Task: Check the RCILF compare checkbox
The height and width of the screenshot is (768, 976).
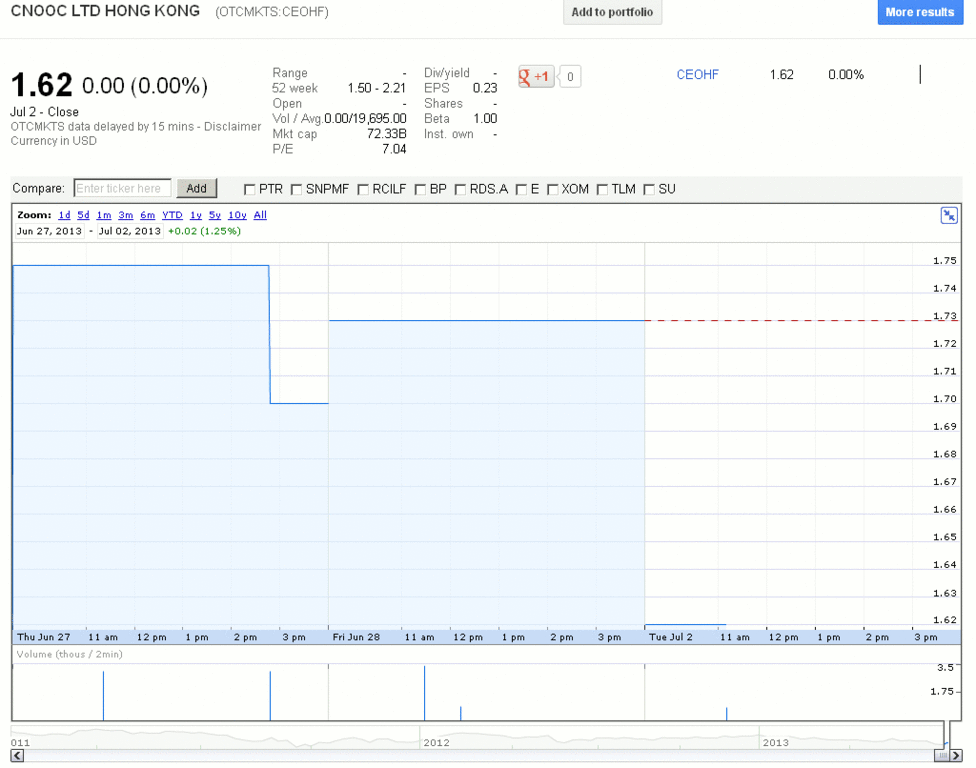Action: (363, 190)
